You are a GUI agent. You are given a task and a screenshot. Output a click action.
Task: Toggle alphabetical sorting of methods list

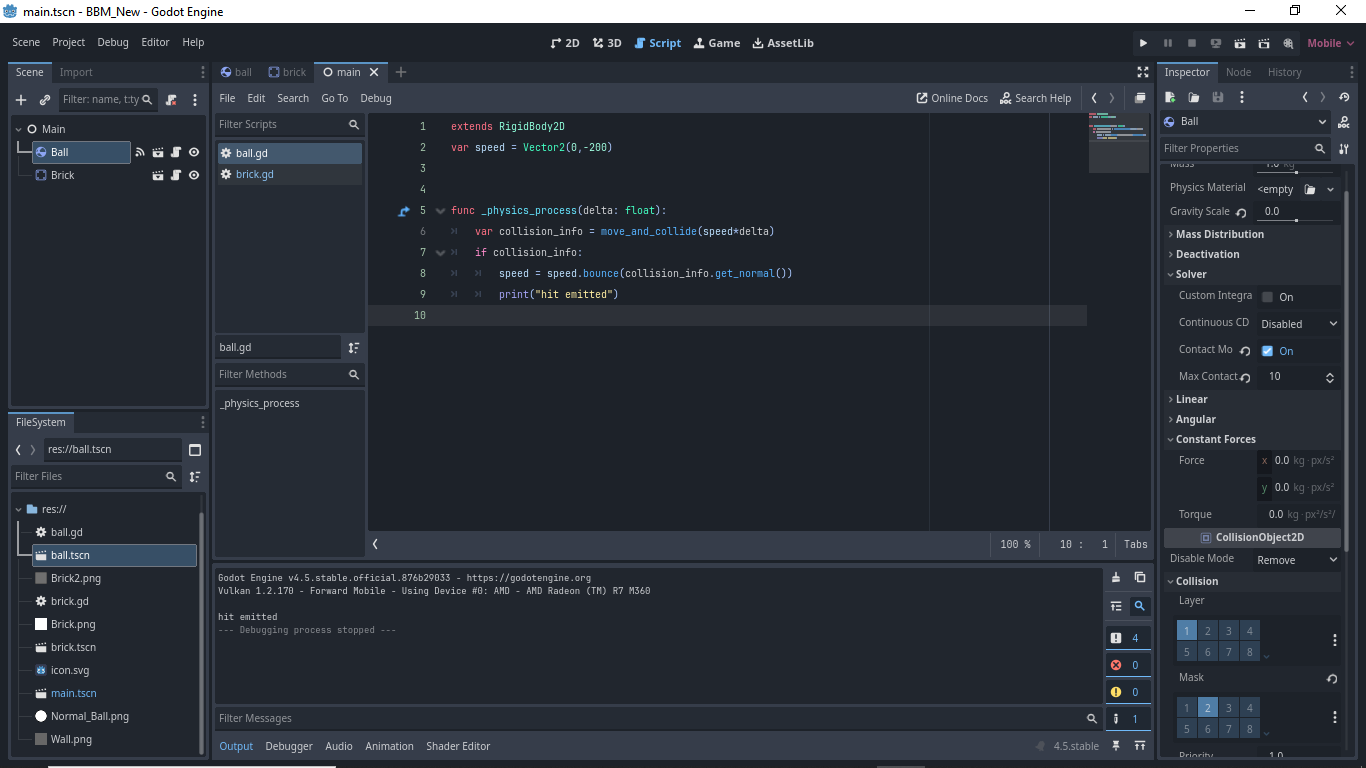tap(353, 347)
